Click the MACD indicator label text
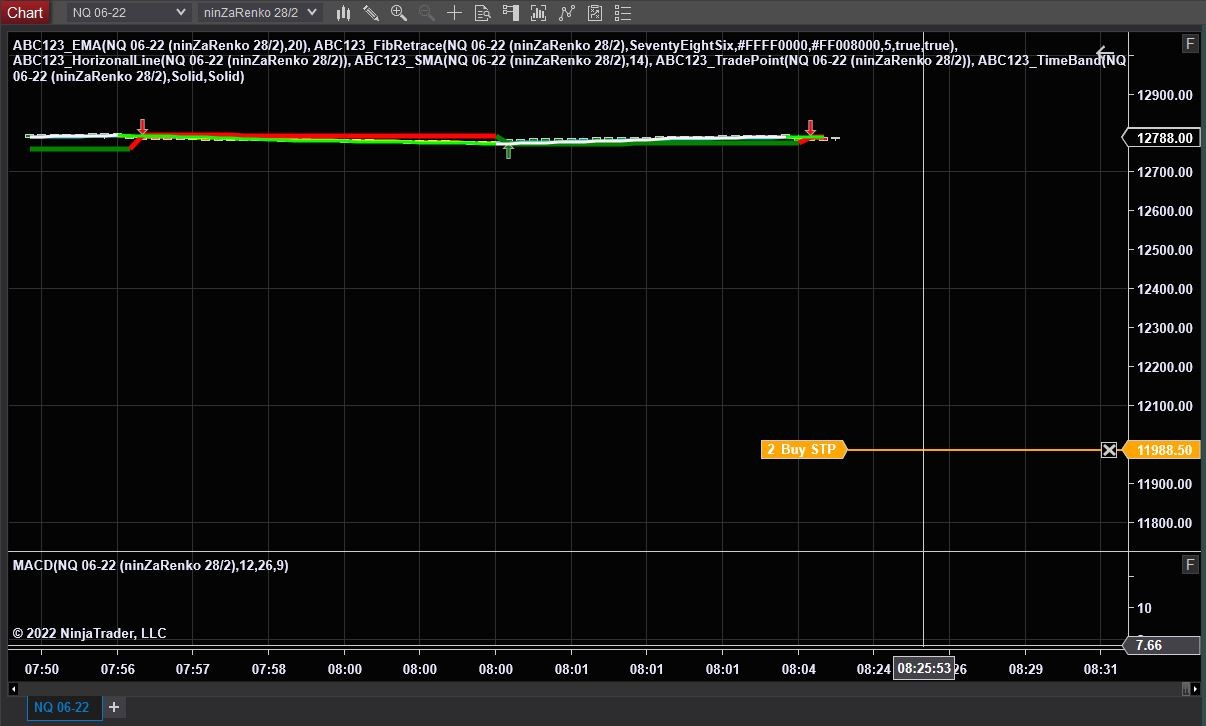This screenshot has width=1206, height=726. (x=151, y=565)
